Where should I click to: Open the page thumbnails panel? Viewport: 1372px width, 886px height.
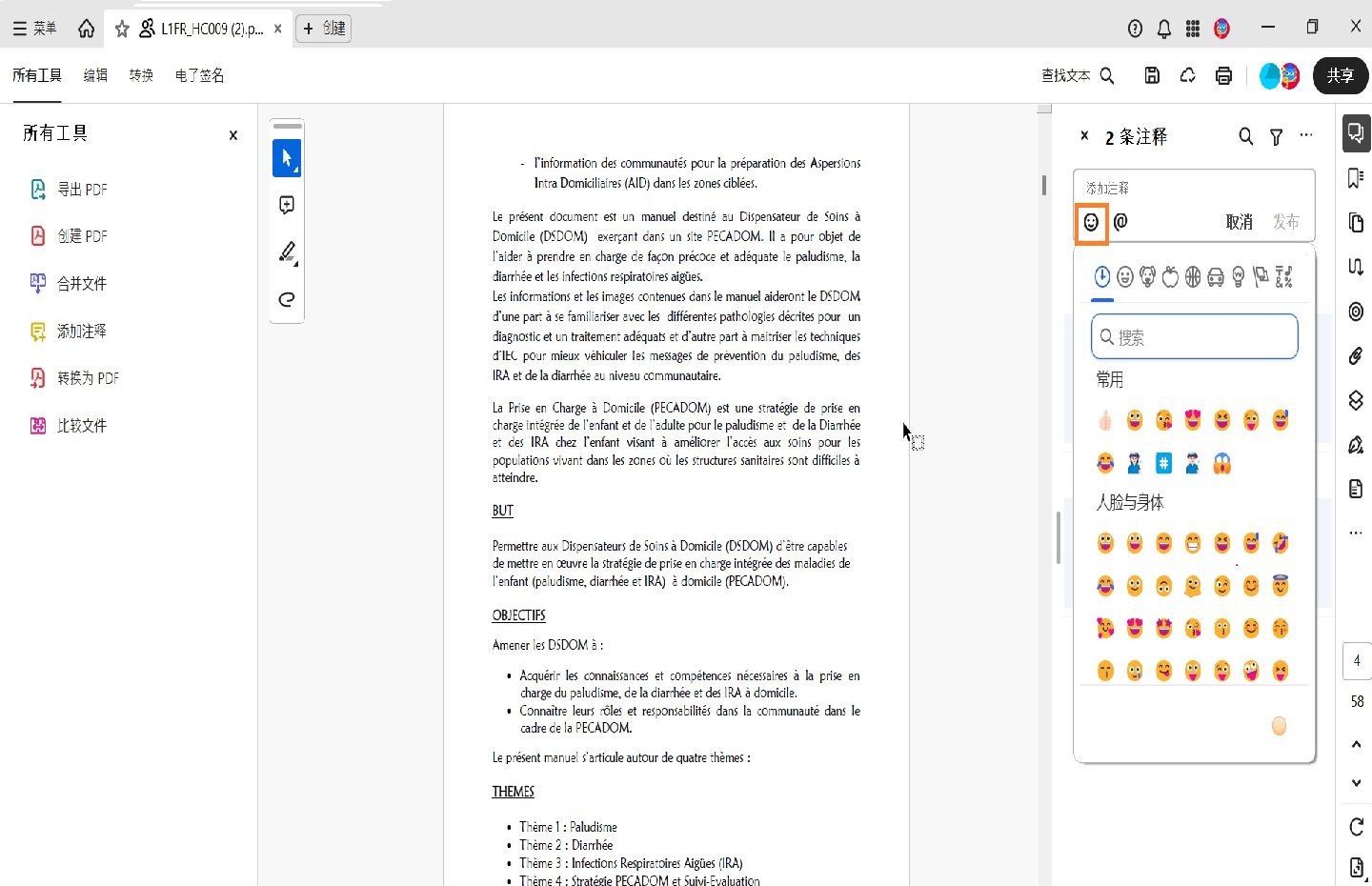click(1356, 222)
